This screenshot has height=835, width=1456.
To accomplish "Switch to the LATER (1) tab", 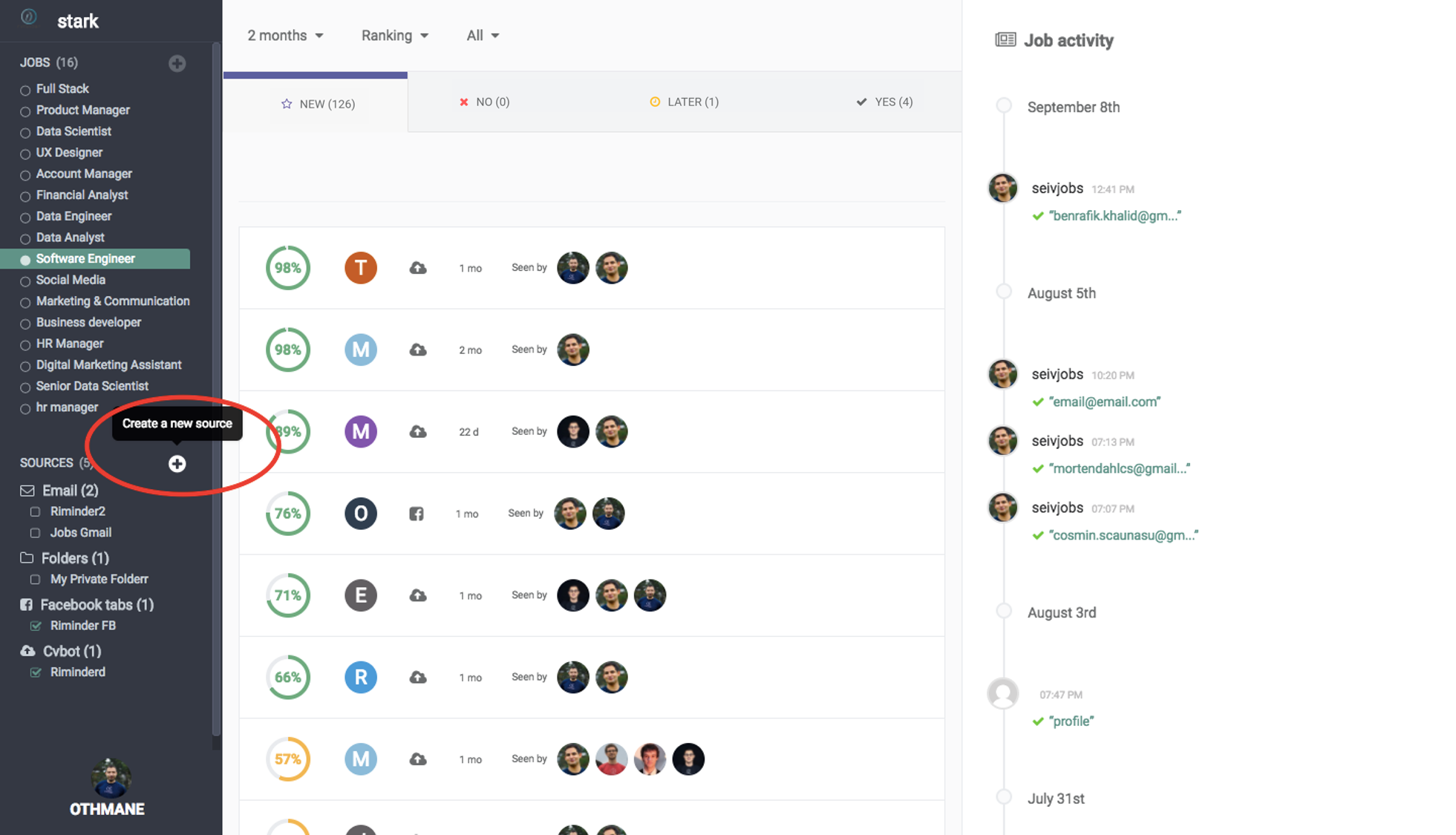I will point(684,102).
